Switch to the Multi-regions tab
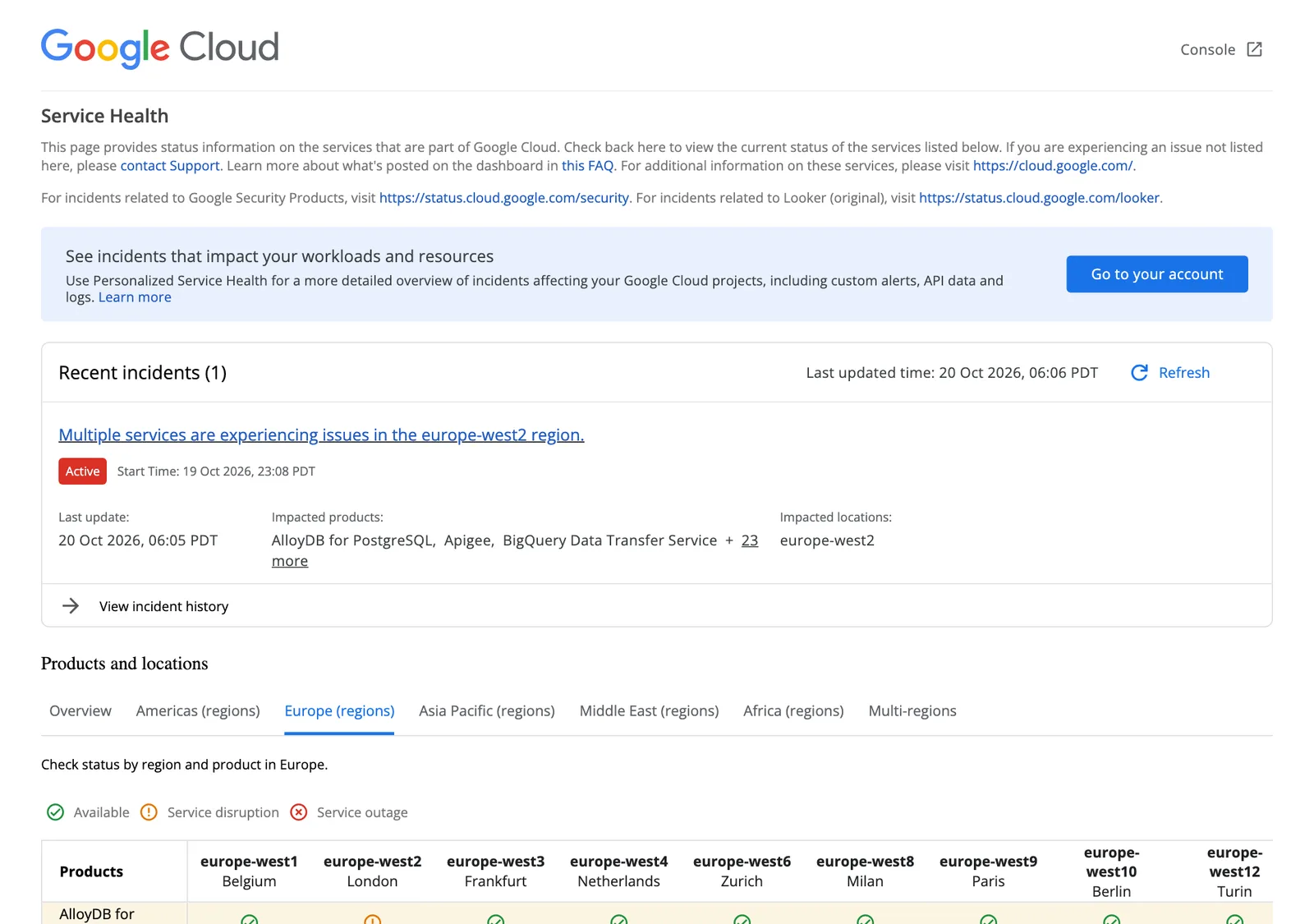This screenshot has width=1314, height=924. [912, 711]
